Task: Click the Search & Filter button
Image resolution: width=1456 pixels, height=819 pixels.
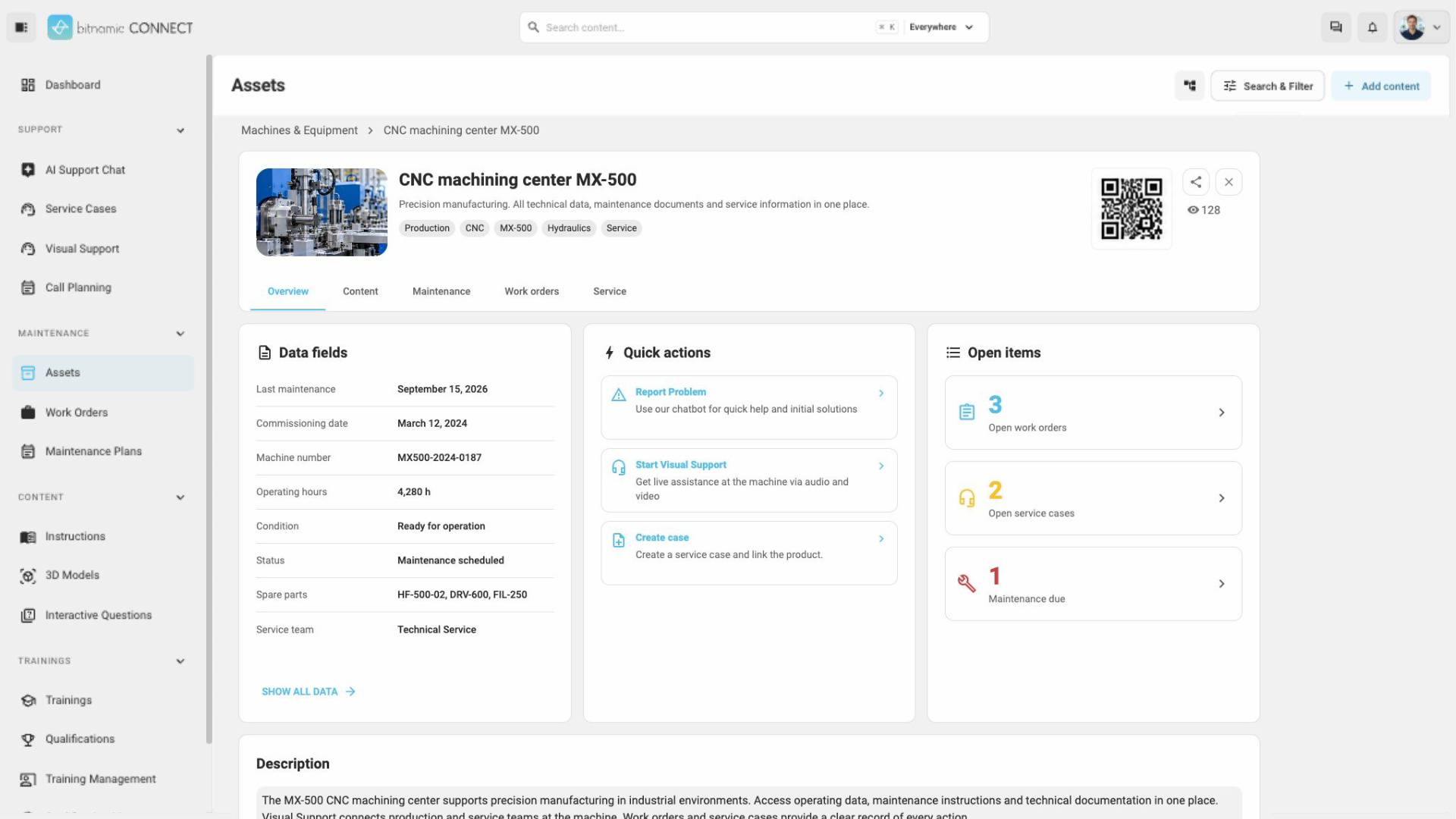Action: 1268,86
